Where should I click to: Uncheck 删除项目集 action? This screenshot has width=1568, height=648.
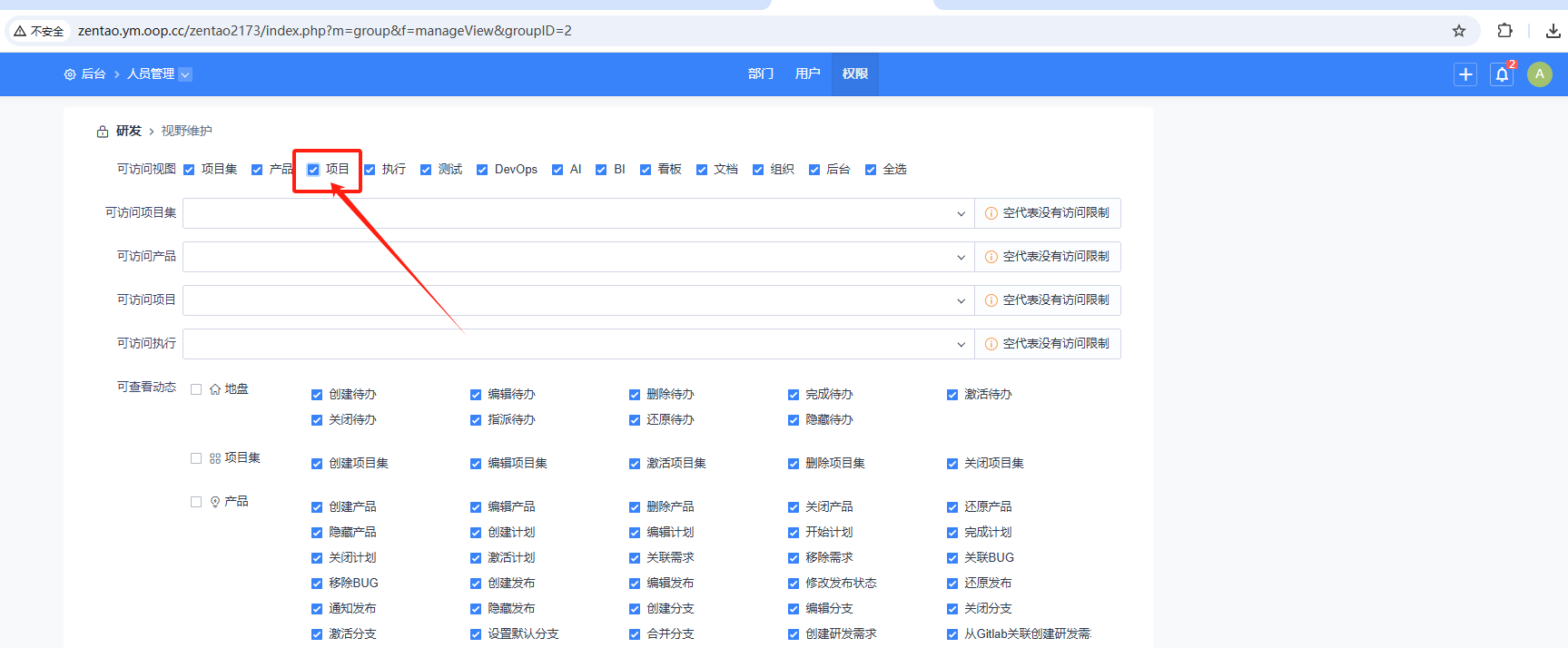coord(794,464)
